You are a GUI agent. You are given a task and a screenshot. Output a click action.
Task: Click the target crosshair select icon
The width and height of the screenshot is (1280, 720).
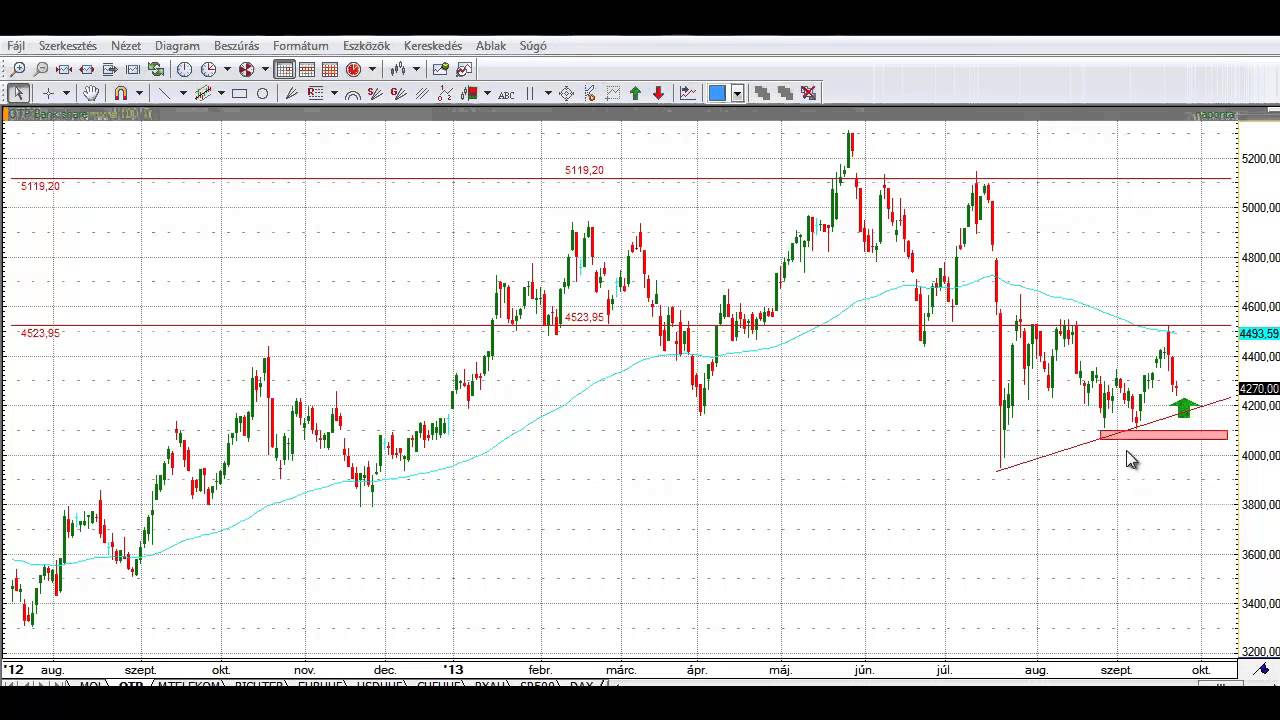pos(566,93)
